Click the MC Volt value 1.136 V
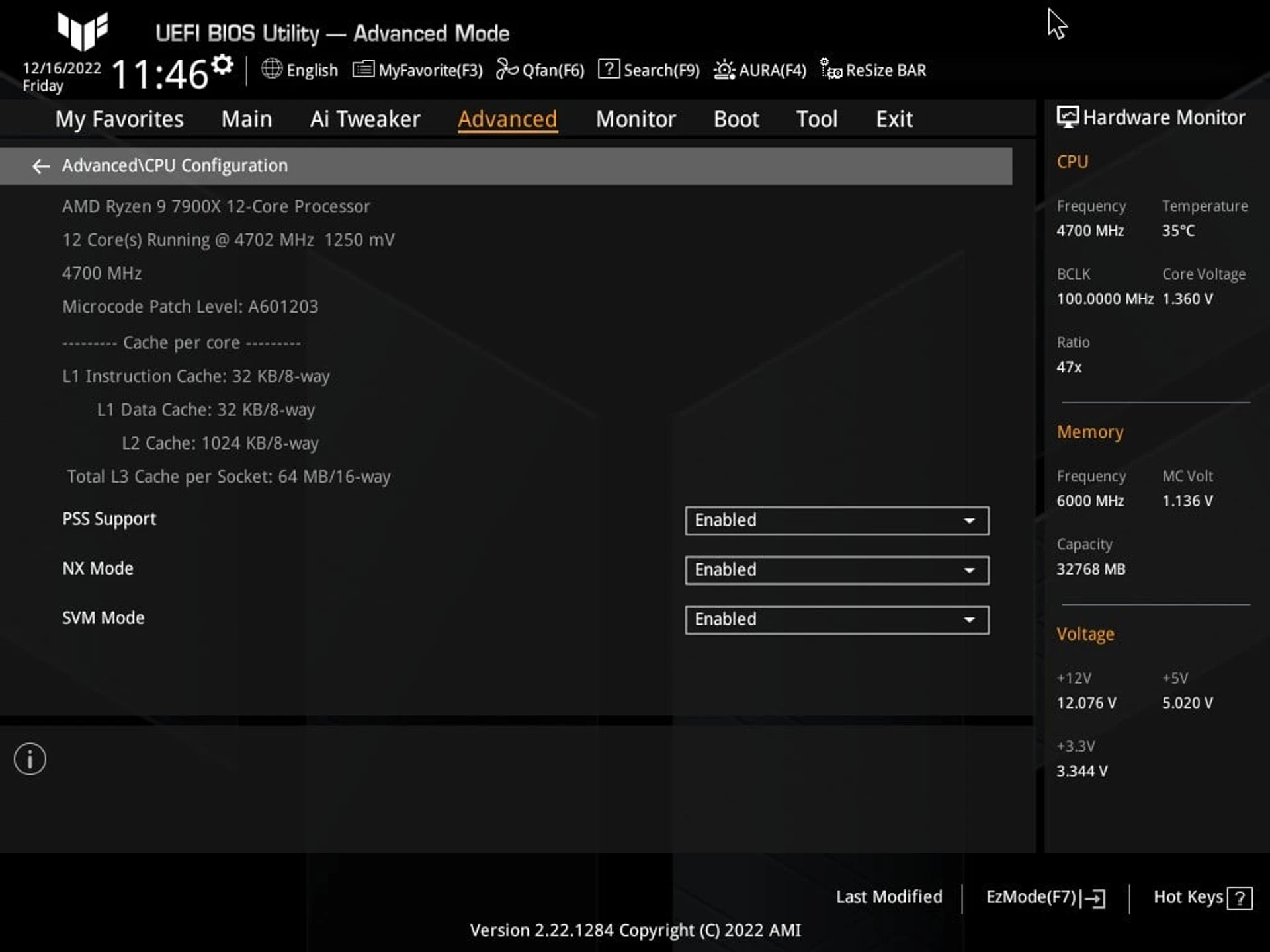This screenshot has height=952, width=1270. [1188, 501]
